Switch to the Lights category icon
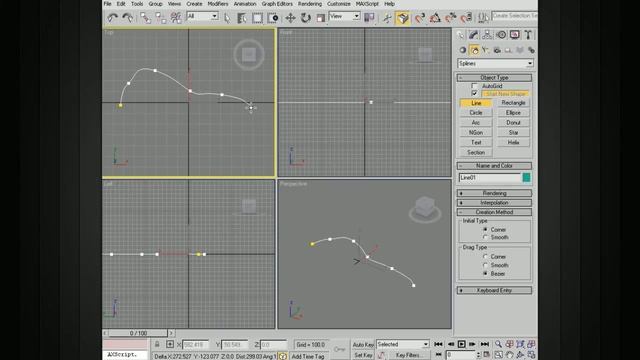The height and width of the screenshot is (360, 640). pyautogui.click(x=485, y=50)
